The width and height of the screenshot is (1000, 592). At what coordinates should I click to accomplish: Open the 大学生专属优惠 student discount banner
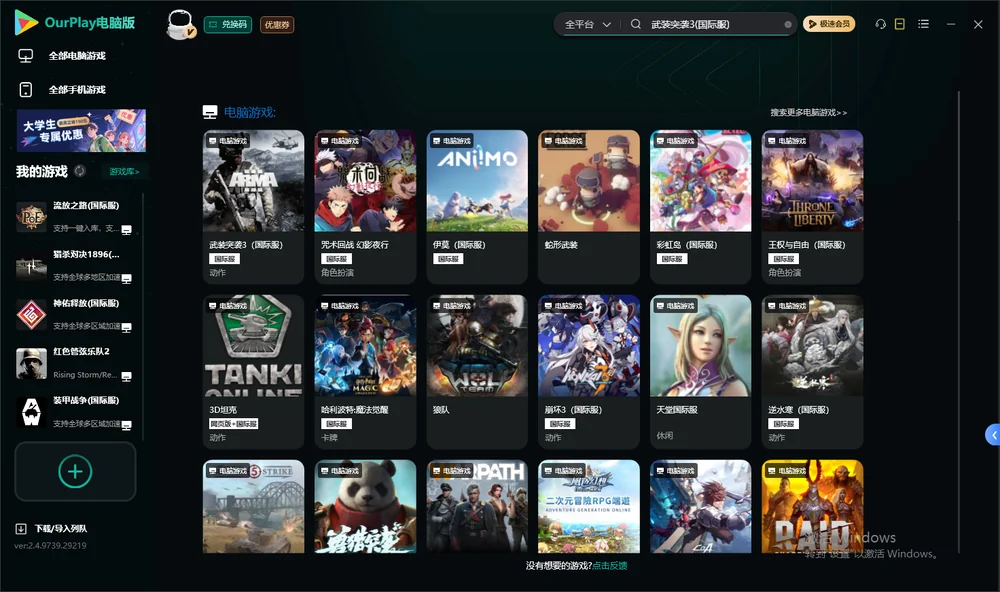pos(82,130)
